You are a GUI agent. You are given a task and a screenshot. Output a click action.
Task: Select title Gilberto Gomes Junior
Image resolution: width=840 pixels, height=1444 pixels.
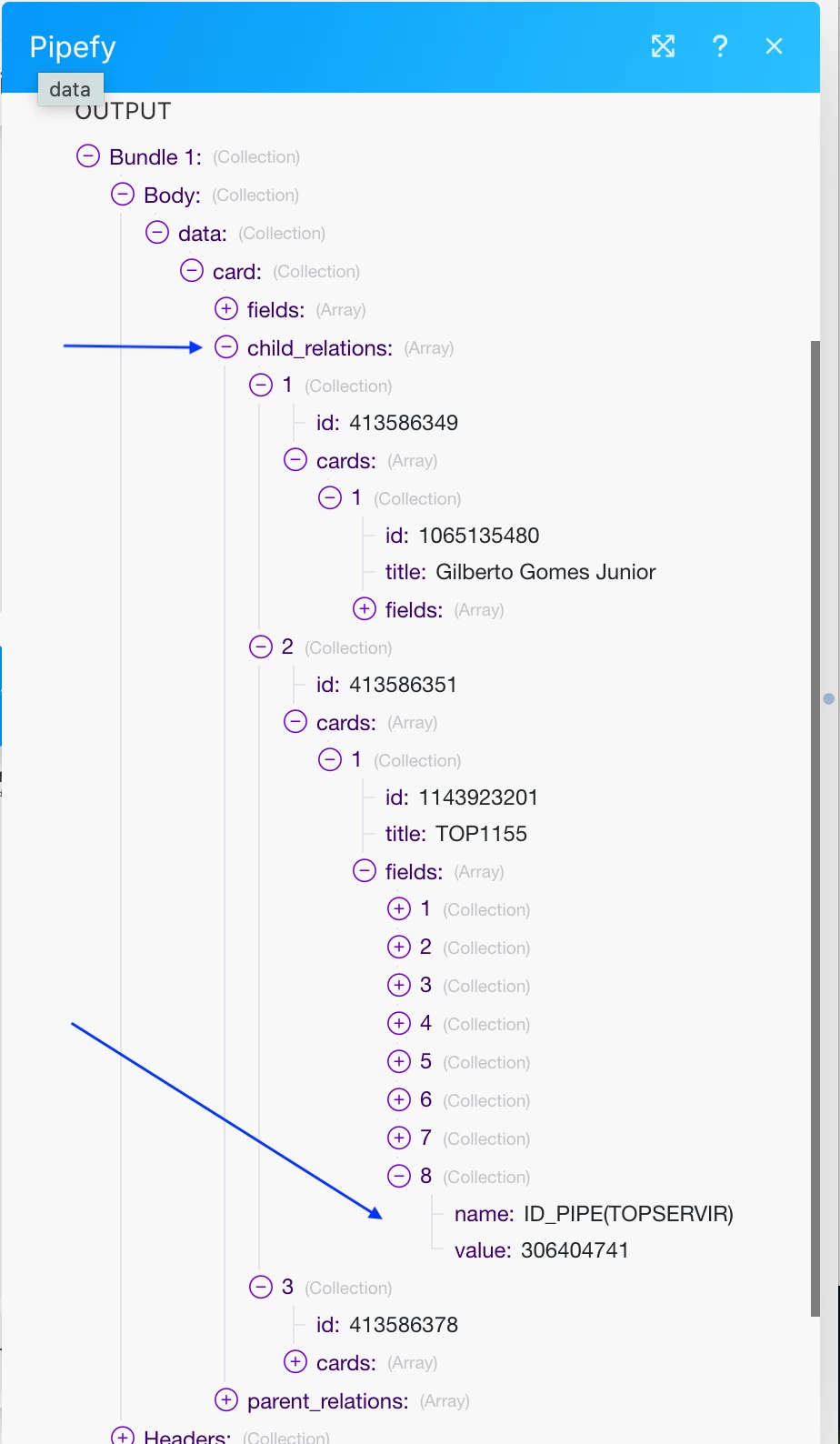pyautogui.click(x=545, y=572)
